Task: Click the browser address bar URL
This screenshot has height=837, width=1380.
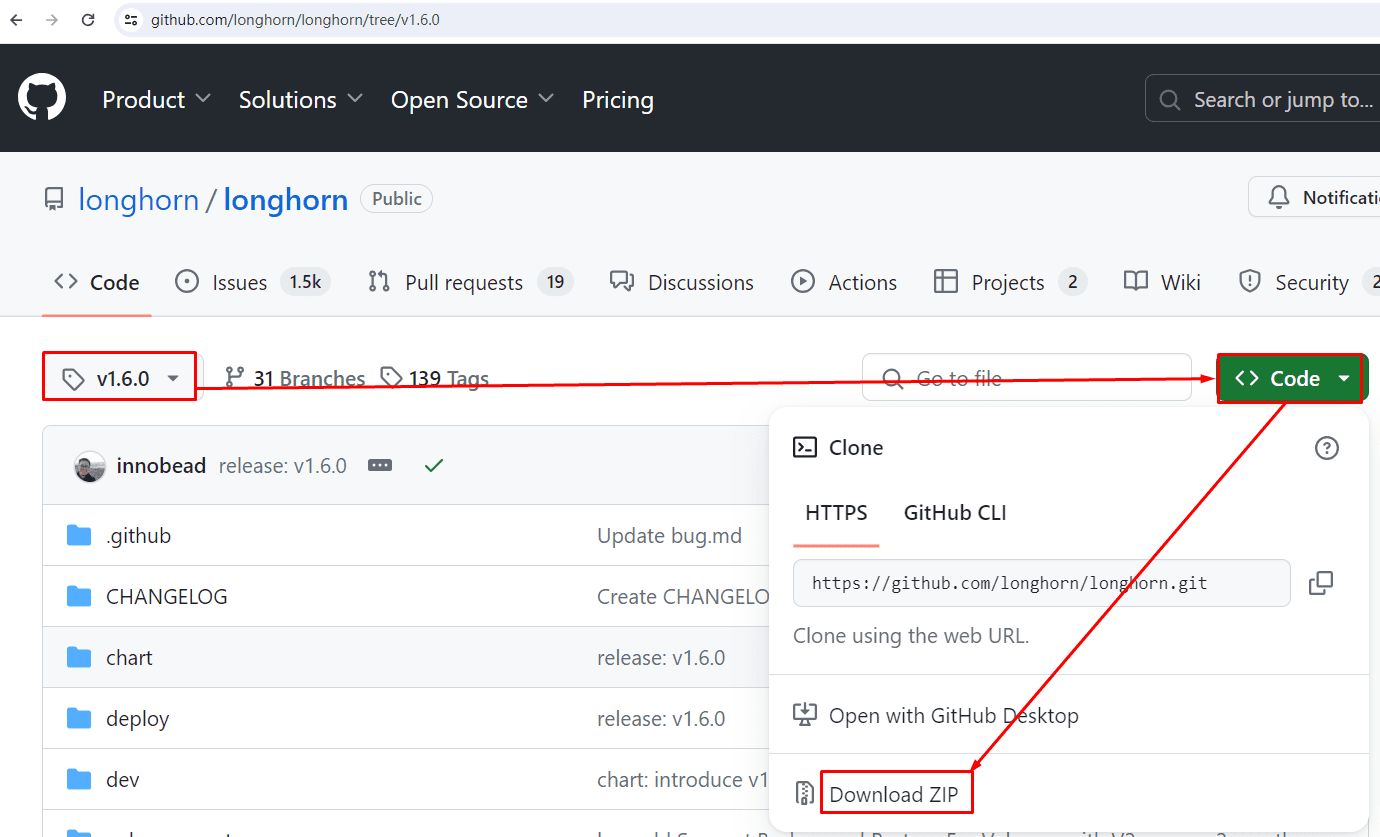Action: (x=295, y=20)
